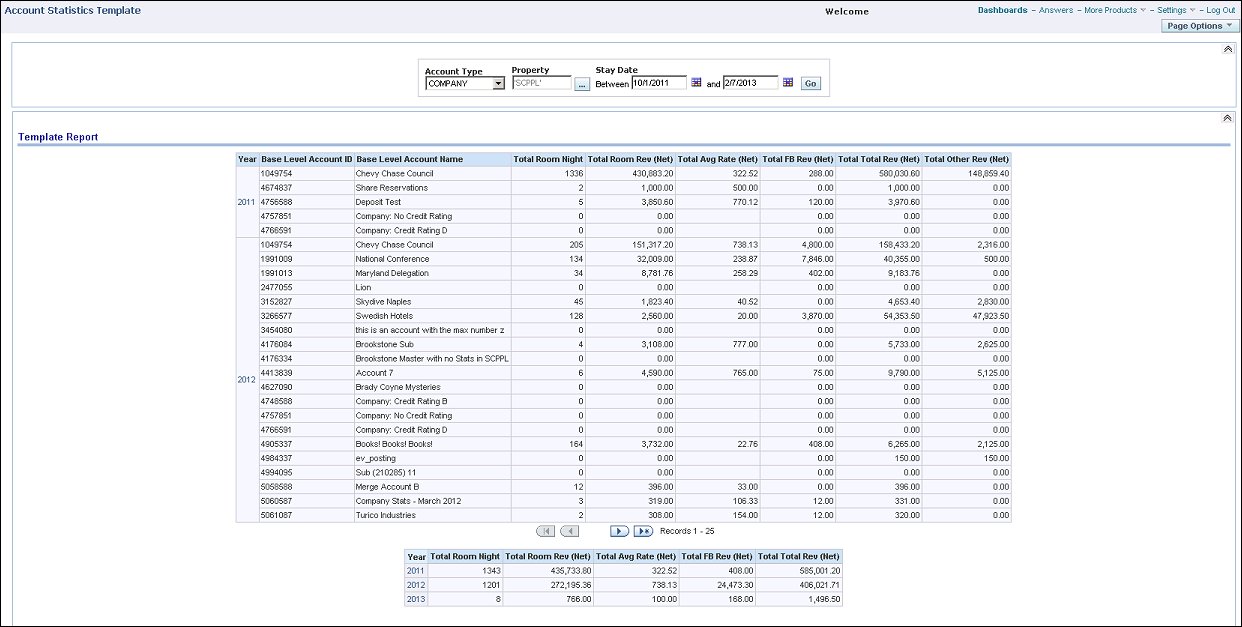Screen dimensions: 1242x627
Task: Open the Dashboards link
Action: [x=1001, y=9]
